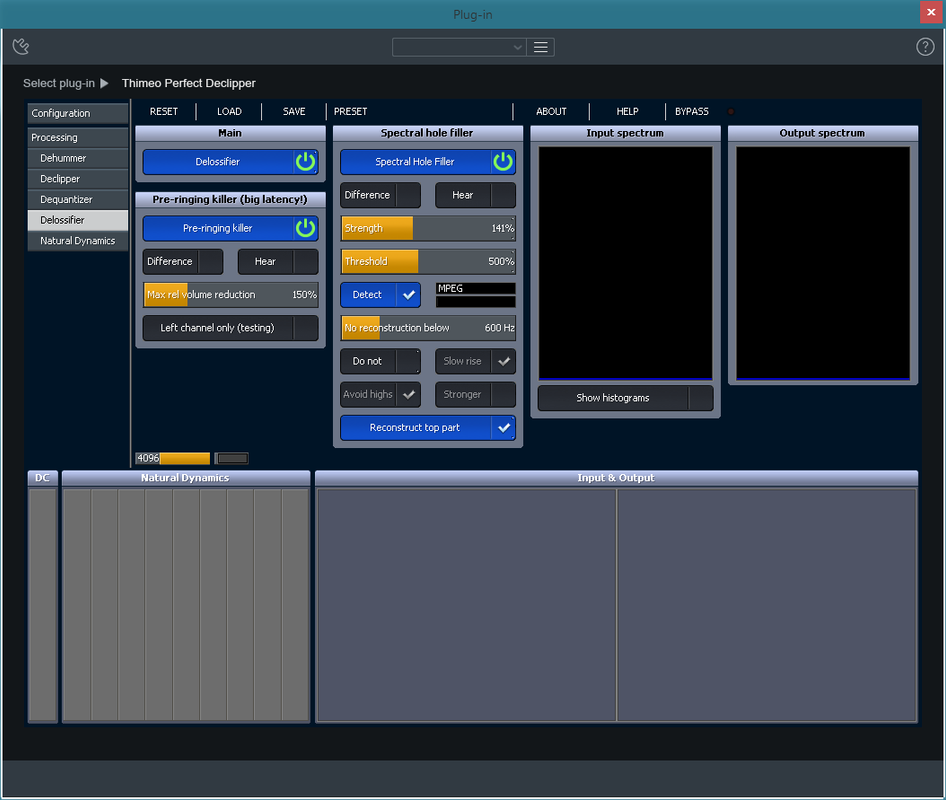Click the RESET button
Viewport: 946px width, 800px height.
point(163,112)
